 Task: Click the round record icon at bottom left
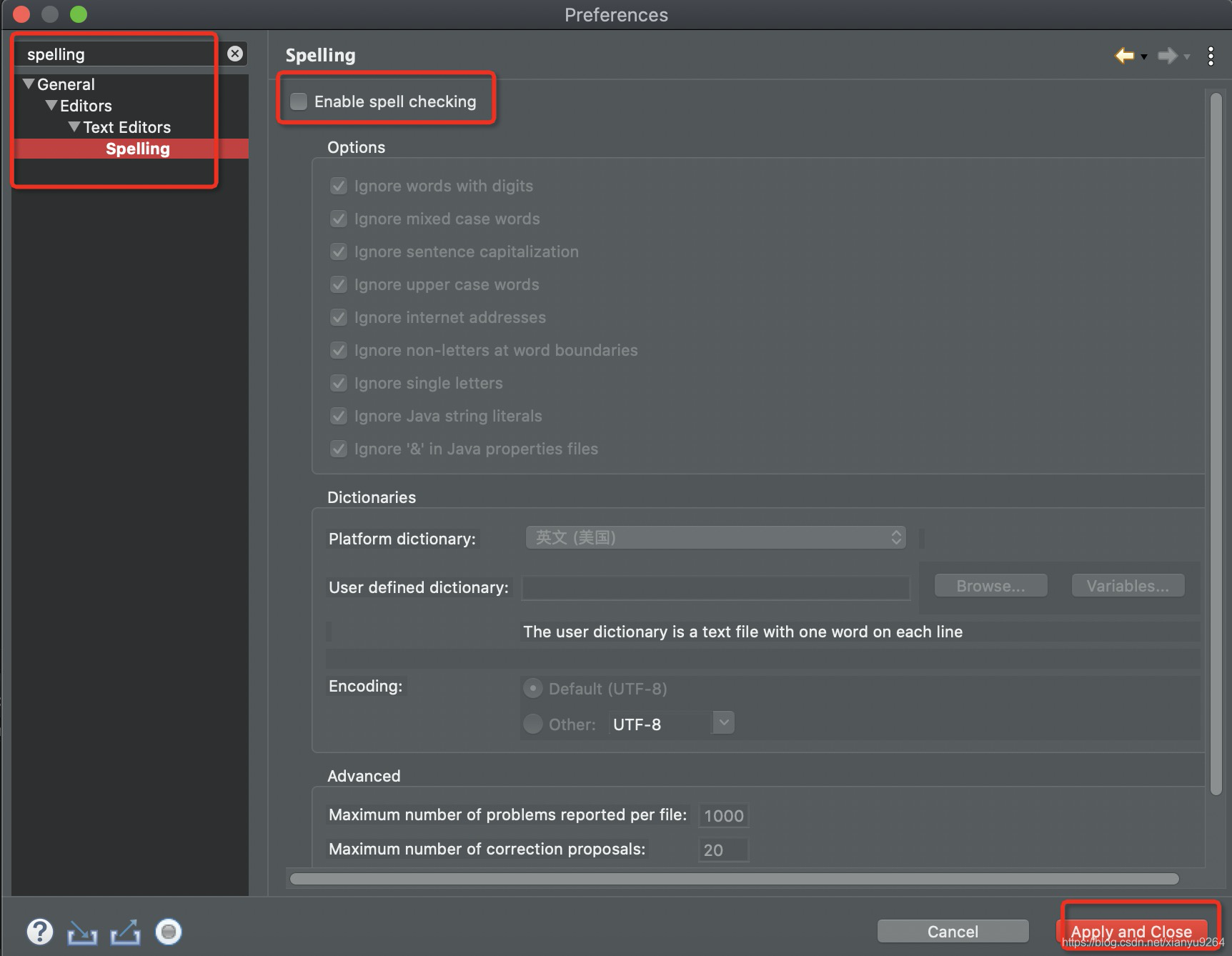(169, 932)
